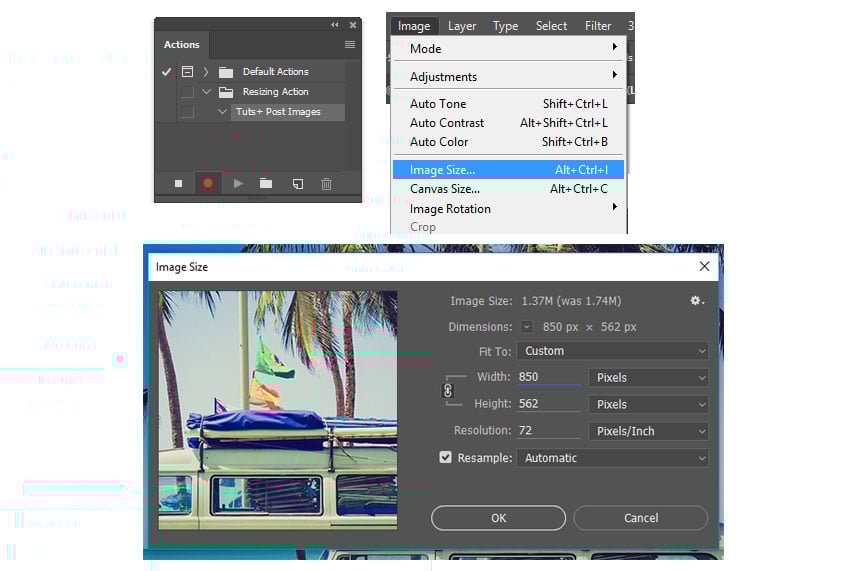Close the Actions panel
This screenshot has height=571, width=850.
353,25
